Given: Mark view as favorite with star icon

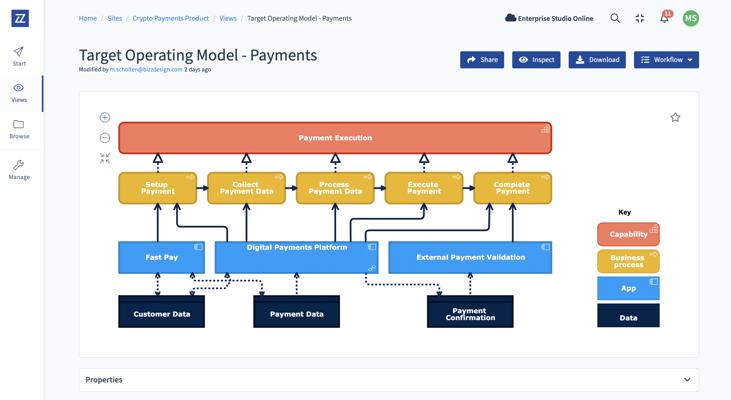Looking at the screenshot, I should [x=675, y=117].
